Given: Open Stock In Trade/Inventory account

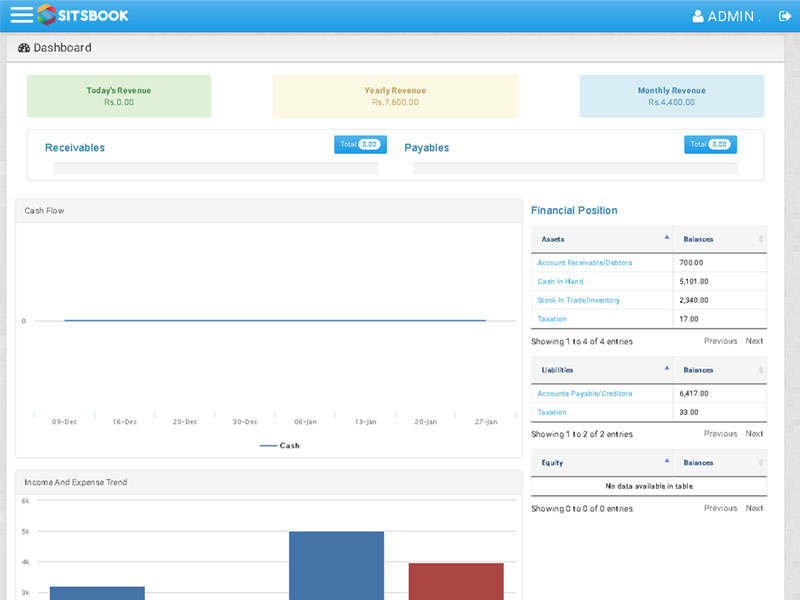Looking at the screenshot, I should point(578,300).
